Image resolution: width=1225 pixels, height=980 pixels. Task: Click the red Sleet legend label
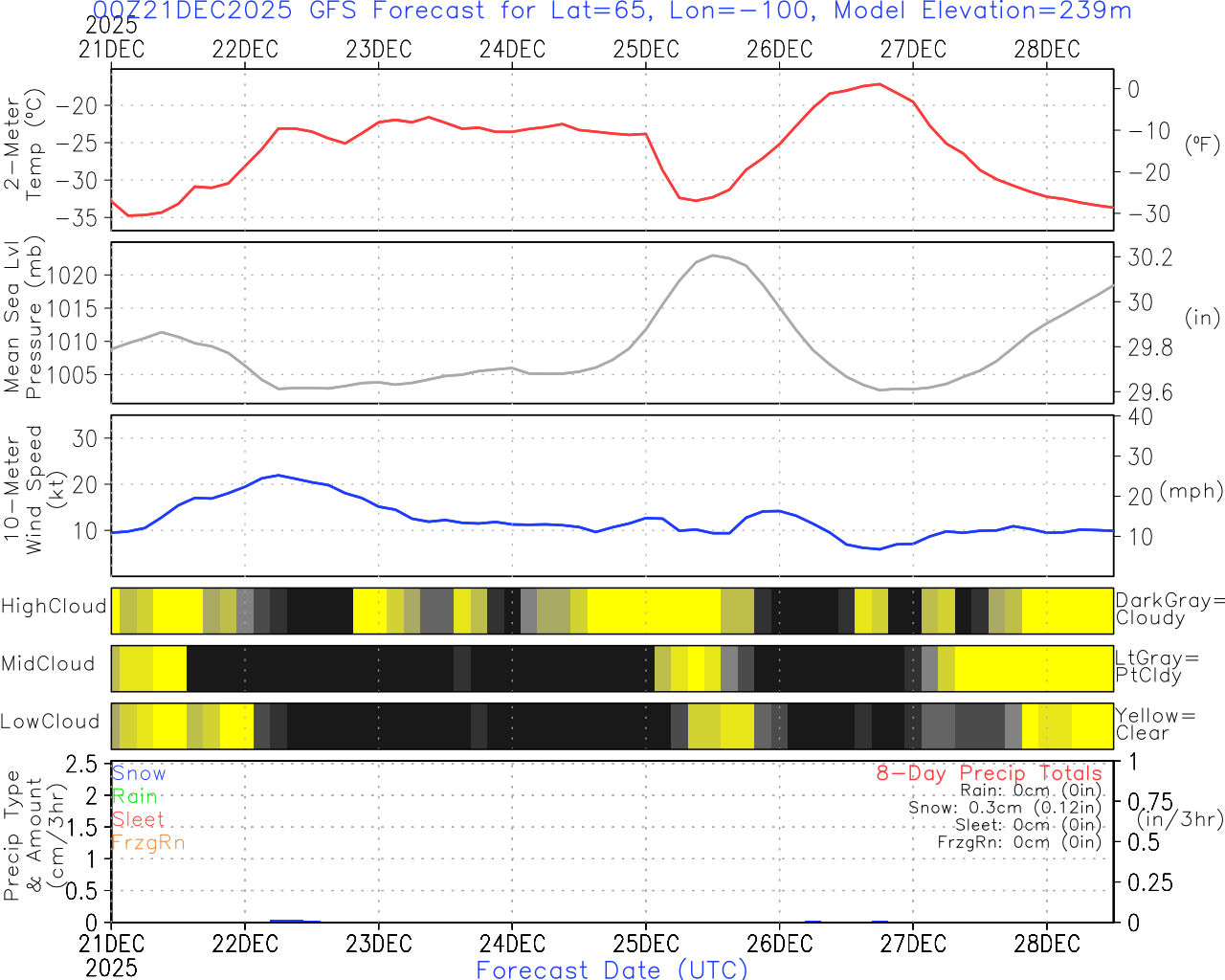(138, 819)
